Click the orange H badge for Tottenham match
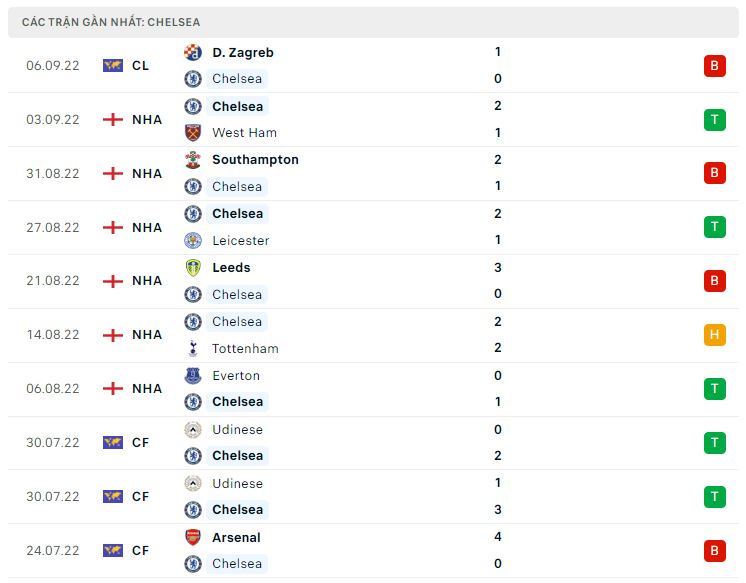Image resolution: width=746 pixels, height=583 pixels. pos(714,335)
